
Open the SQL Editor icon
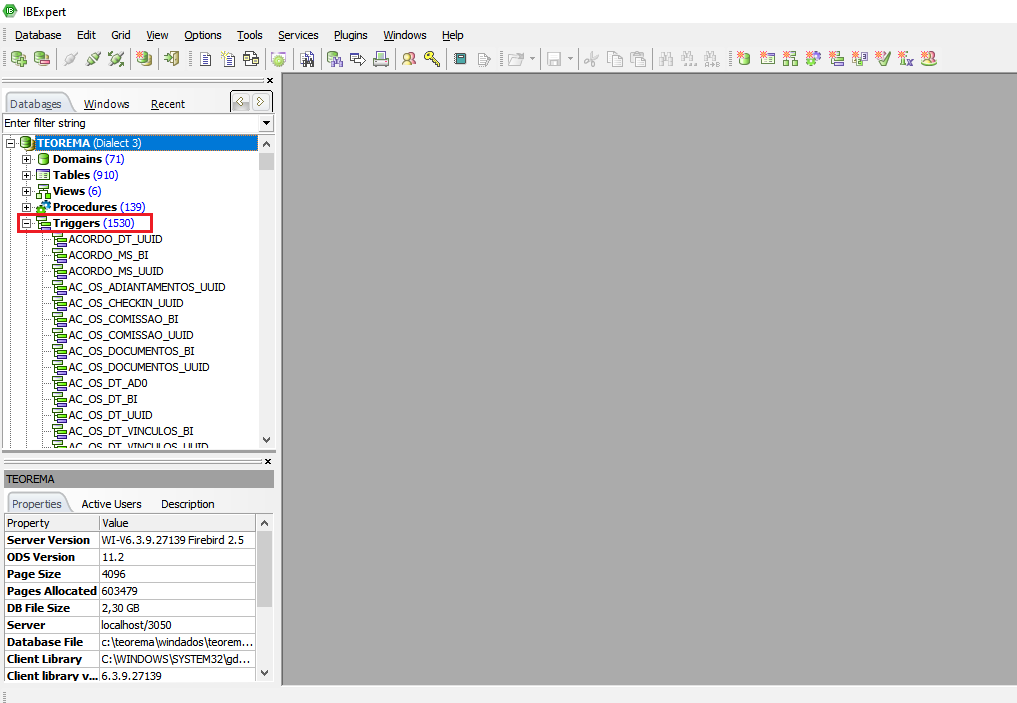click(x=206, y=59)
